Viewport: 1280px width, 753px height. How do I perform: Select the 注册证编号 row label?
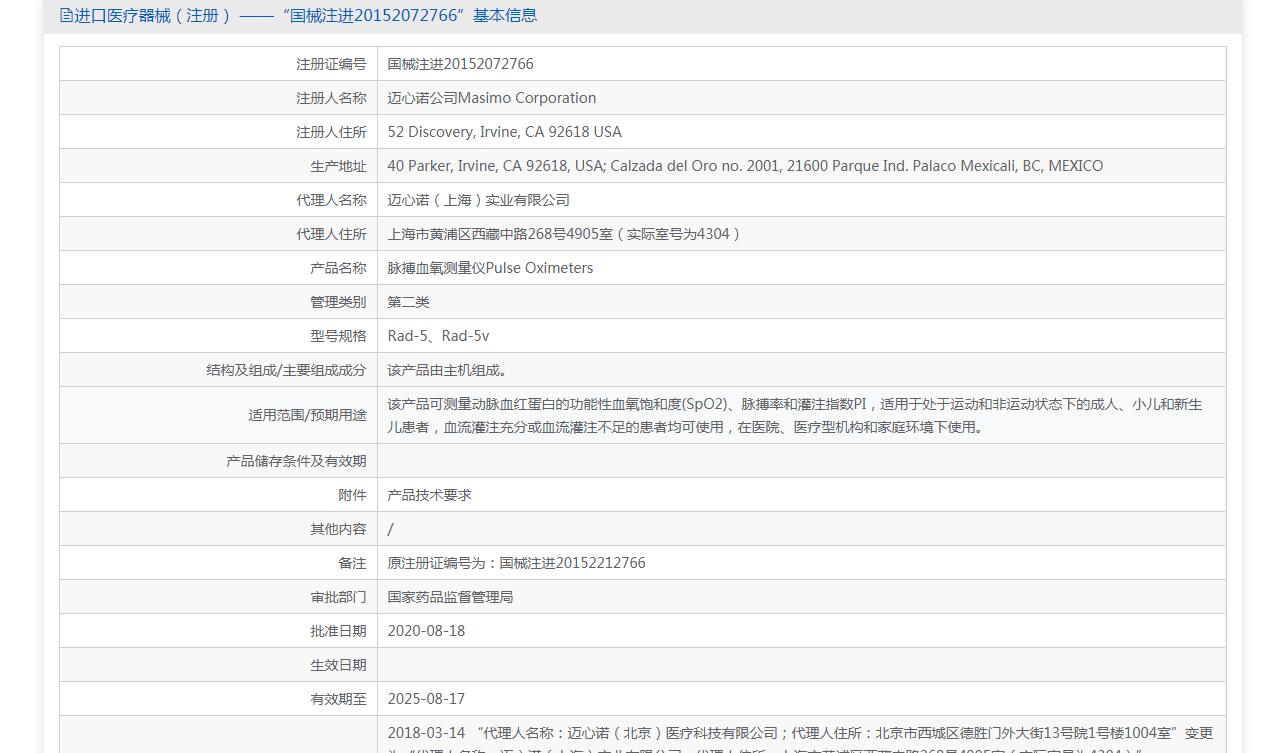point(331,64)
